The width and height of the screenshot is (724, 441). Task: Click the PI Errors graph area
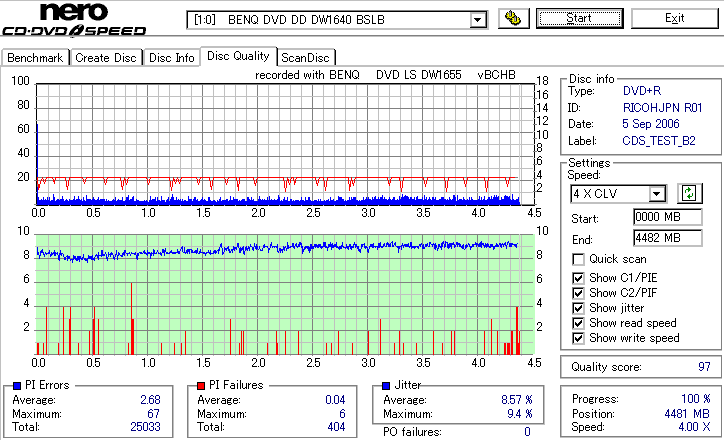click(285, 144)
